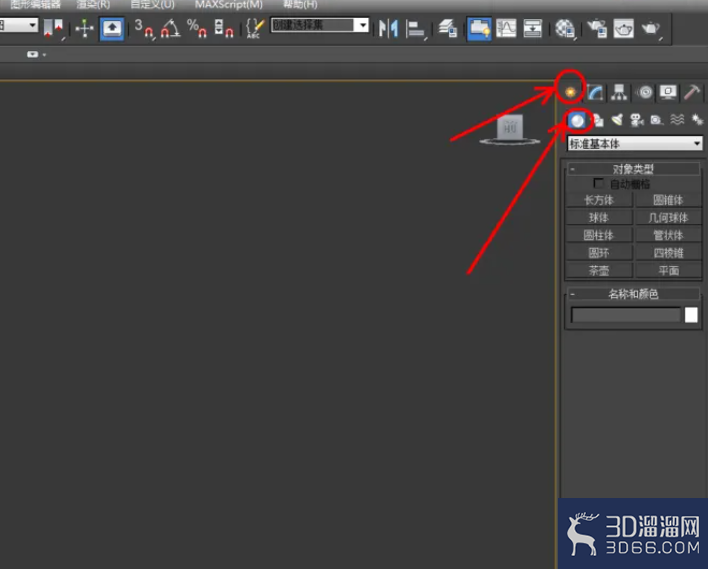Toggle the Spinner Snap icon

pyautogui.click(x=224, y=28)
